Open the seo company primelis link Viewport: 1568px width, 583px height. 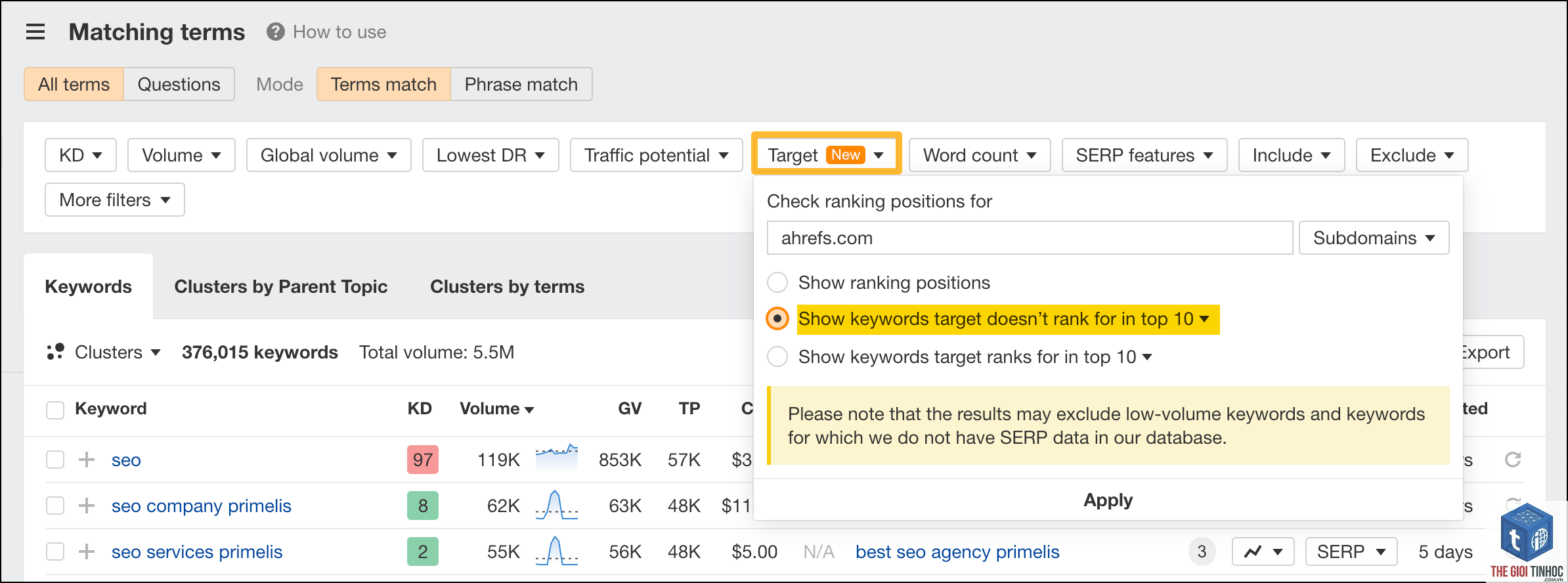(202, 506)
